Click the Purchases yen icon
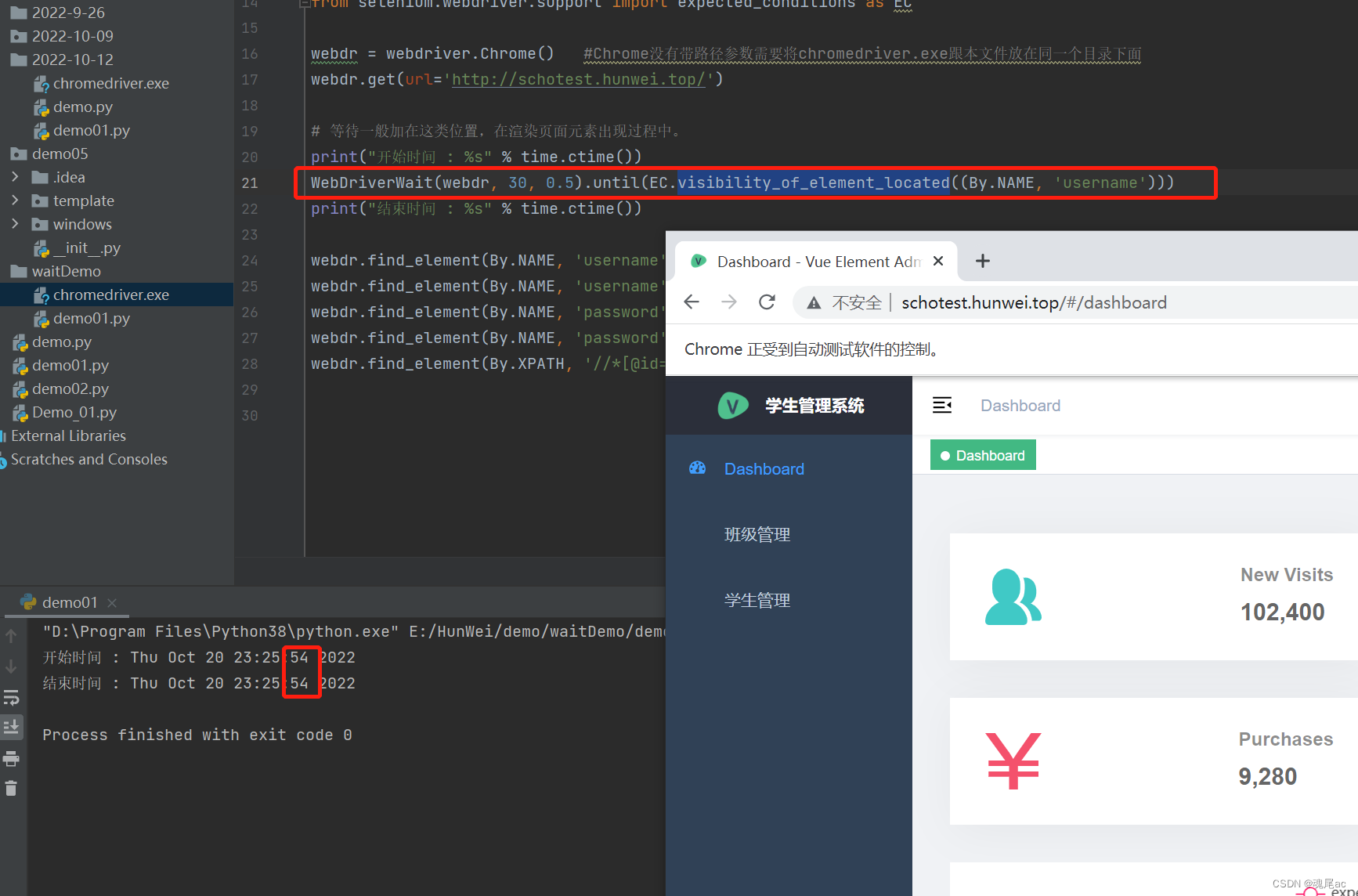 tap(1013, 760)
